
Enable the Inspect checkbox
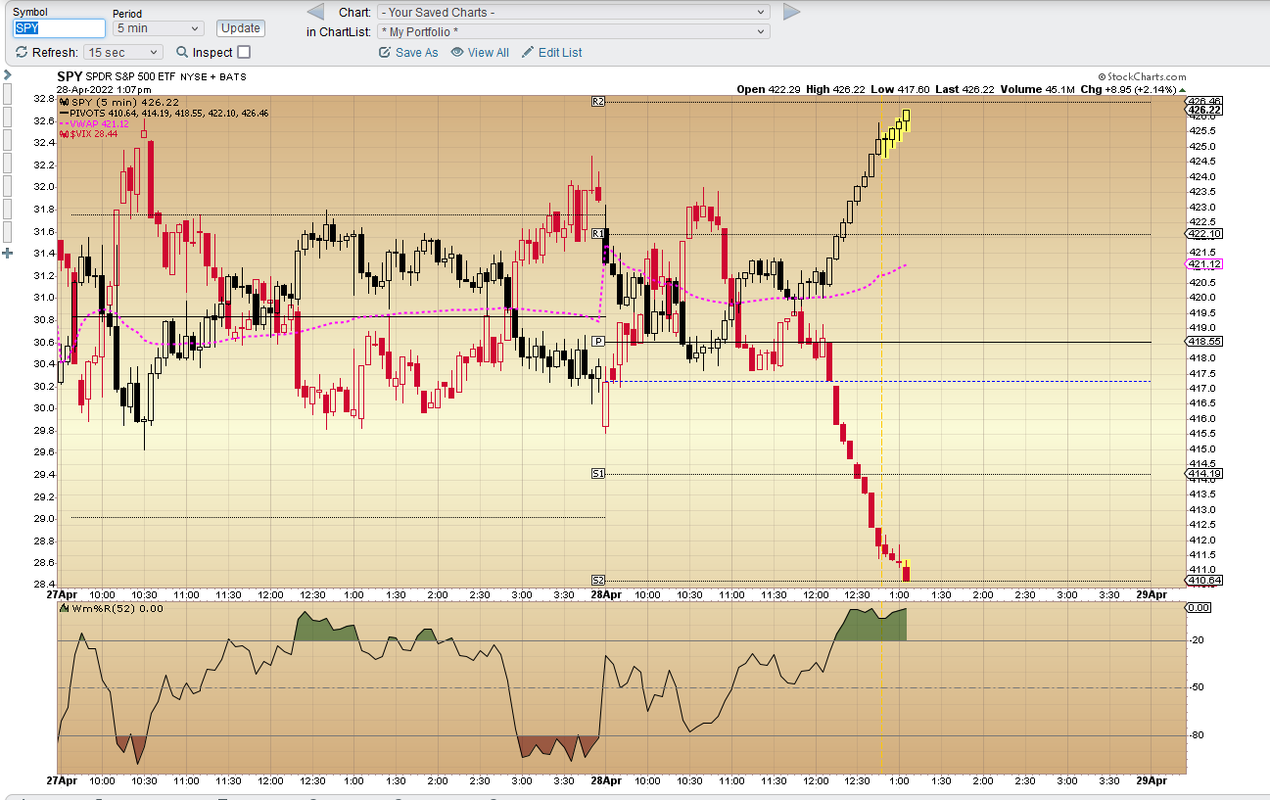click(x=244, y=52)
